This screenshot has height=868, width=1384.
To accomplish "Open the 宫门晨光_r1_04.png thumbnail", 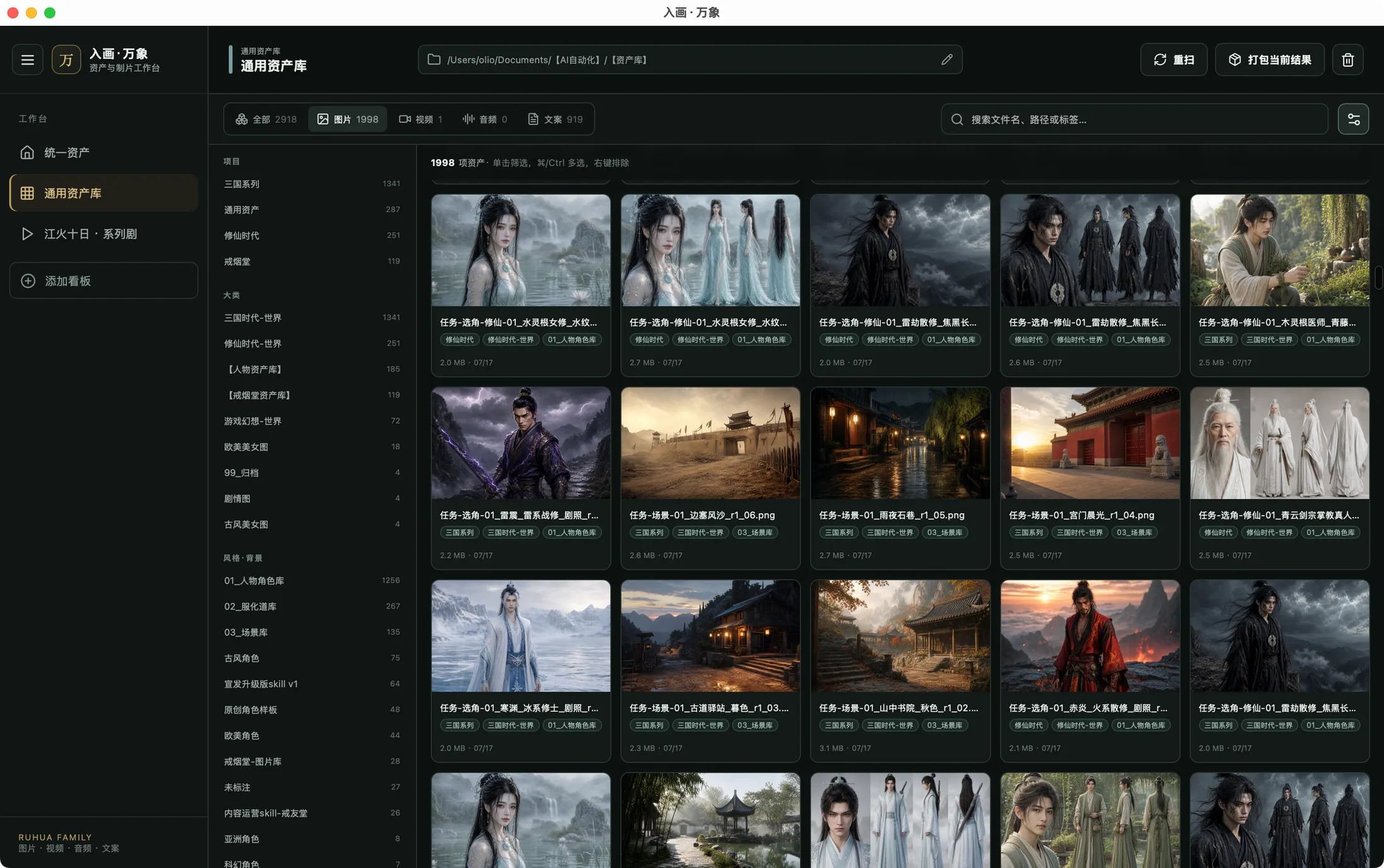I will click(x=1090, y=443).
